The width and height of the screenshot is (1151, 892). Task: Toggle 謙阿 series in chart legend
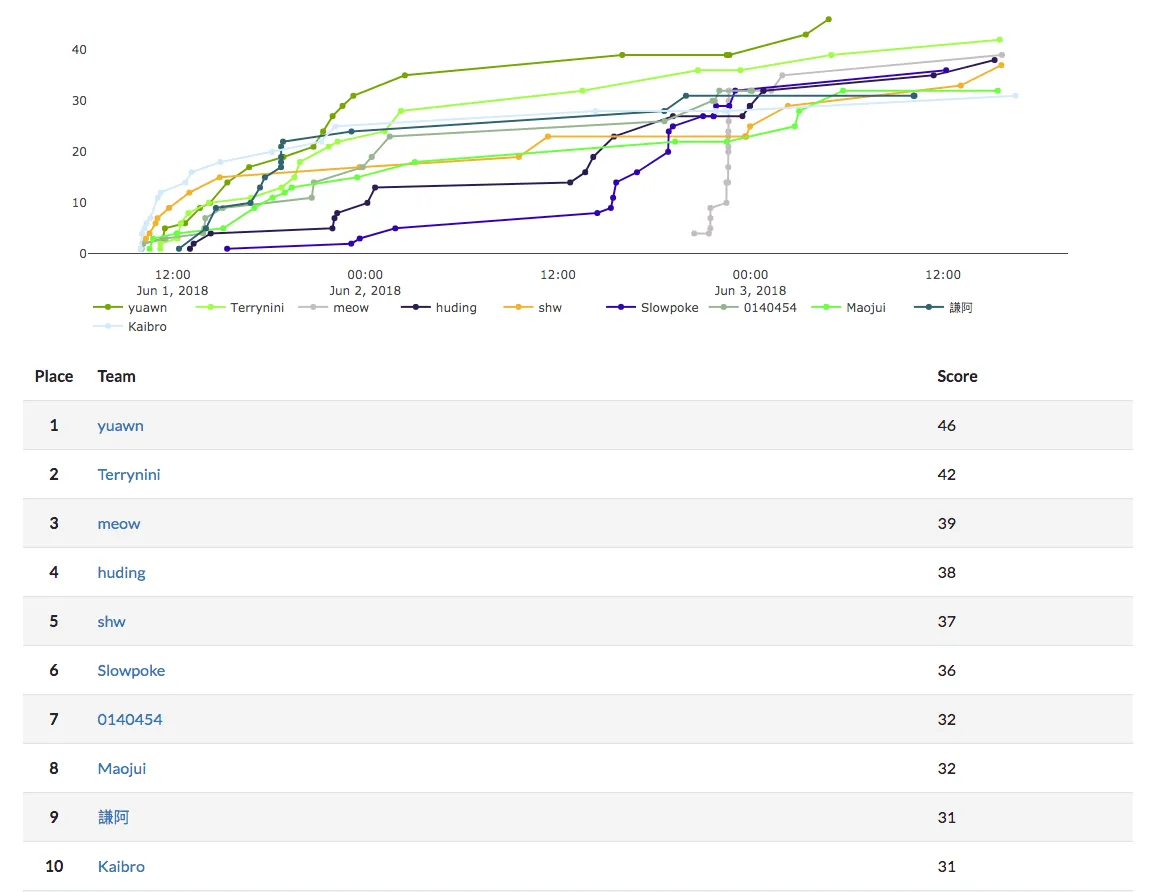coord(943,308)
